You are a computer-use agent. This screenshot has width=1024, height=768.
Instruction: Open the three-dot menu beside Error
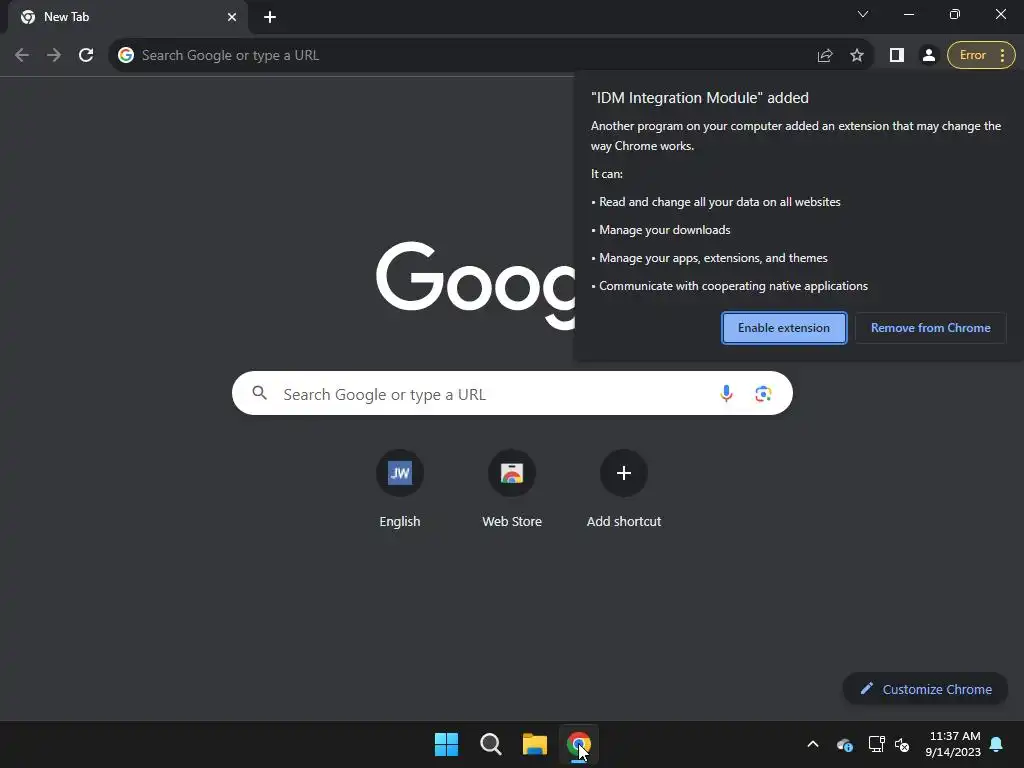(x=1002, y=56)
